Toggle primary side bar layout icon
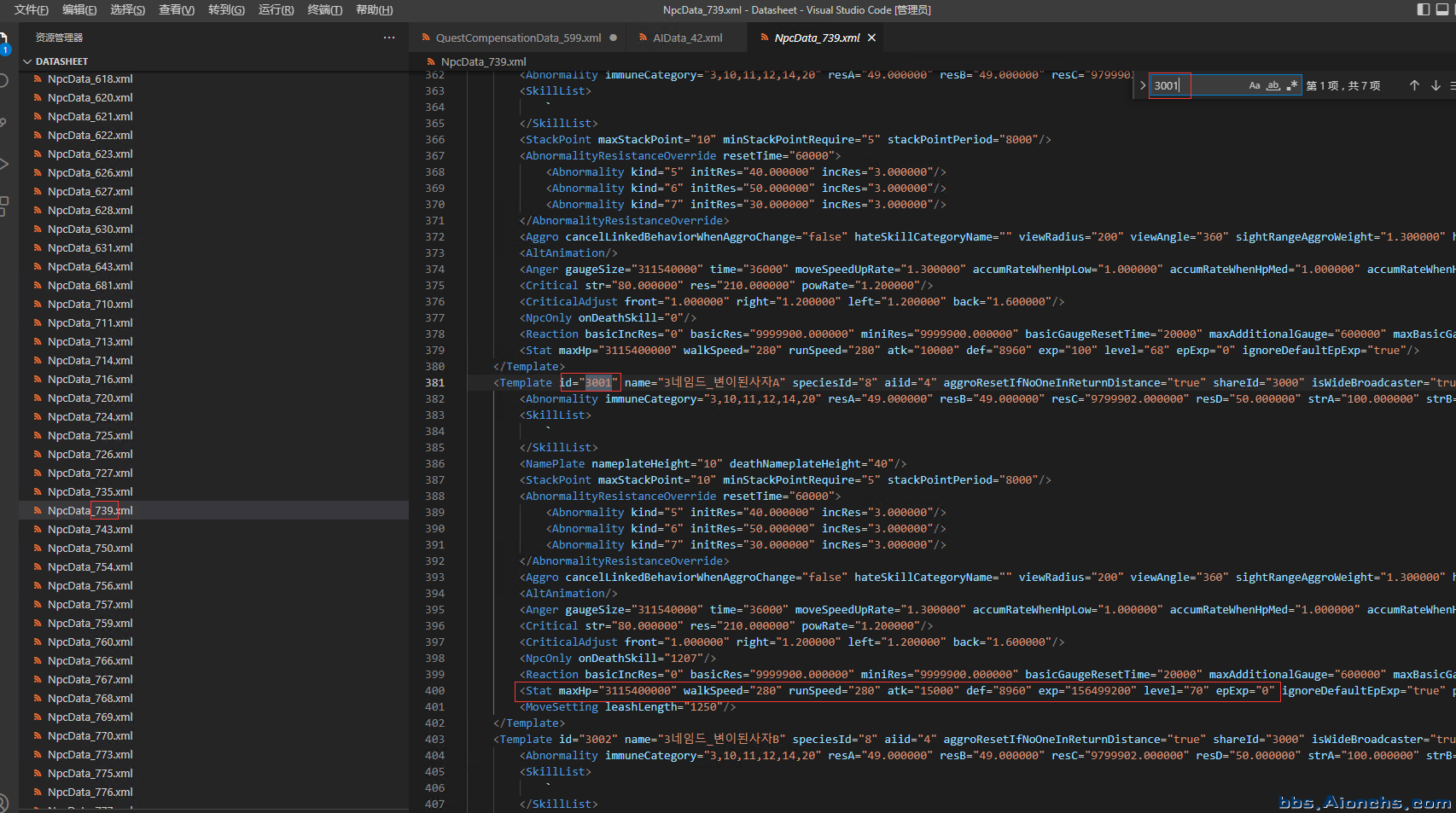 [1424, 9]
